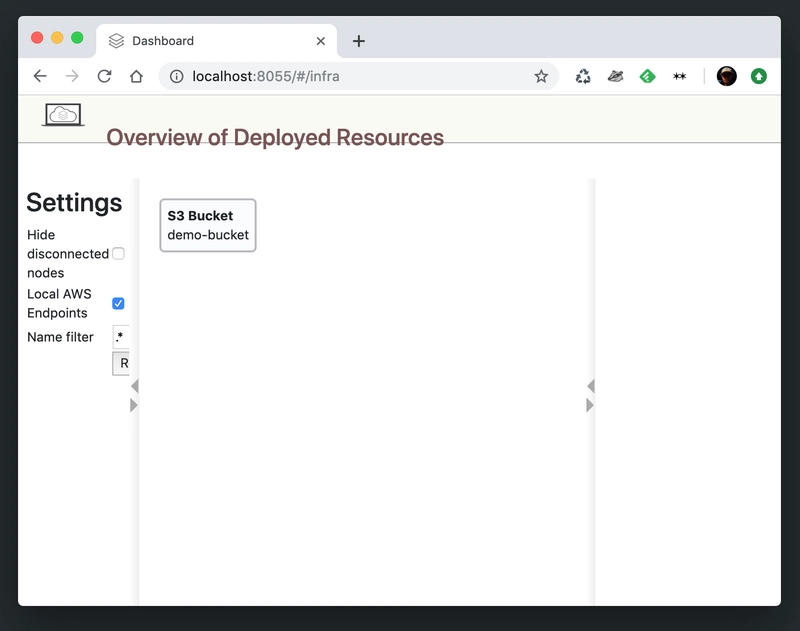Enable Hide disconnected nodes checkbox

pyautogui.click(x=118, y=254)
